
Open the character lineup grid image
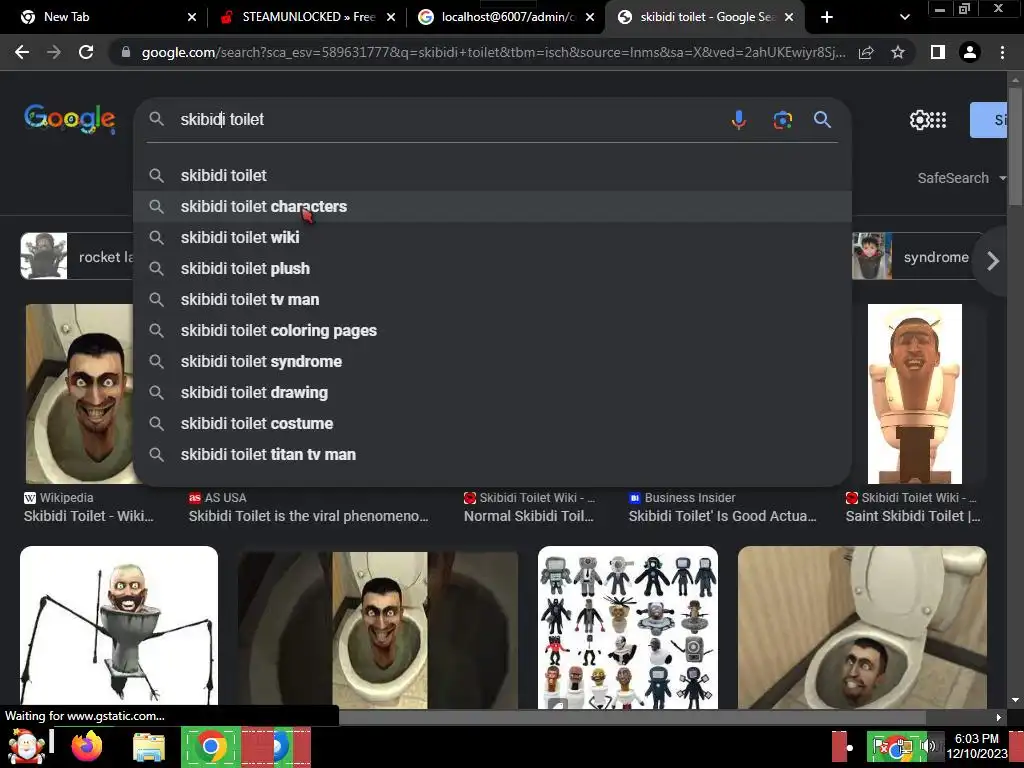[628, 627]
